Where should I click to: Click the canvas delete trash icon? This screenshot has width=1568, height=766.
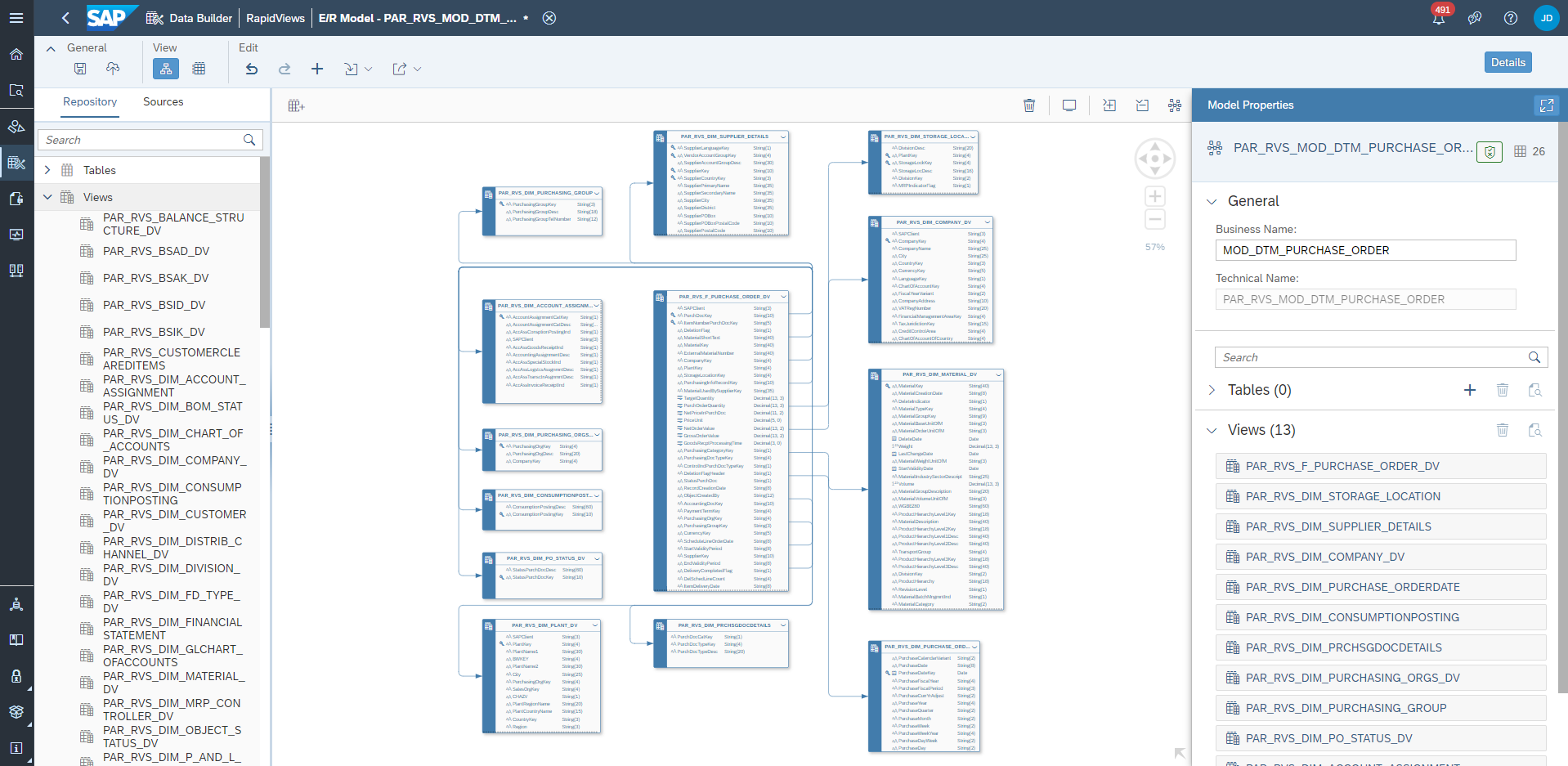pos(1029,105)
